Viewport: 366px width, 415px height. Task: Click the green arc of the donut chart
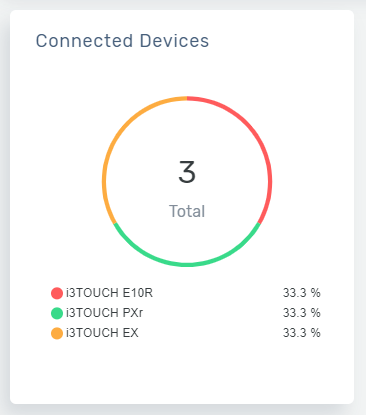[x=187, y=265]
